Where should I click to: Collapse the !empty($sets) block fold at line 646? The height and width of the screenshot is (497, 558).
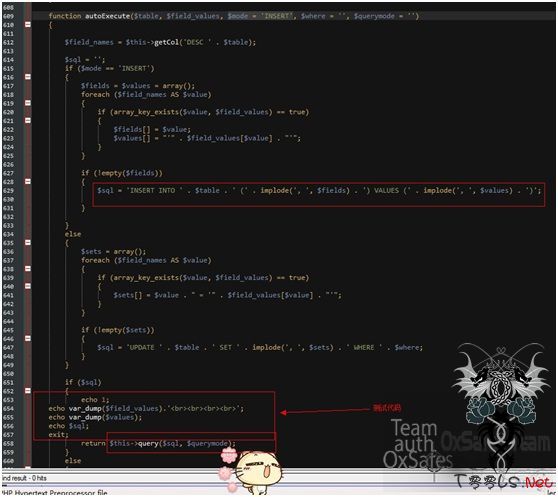pyautogui.click(x=28, y=339)
